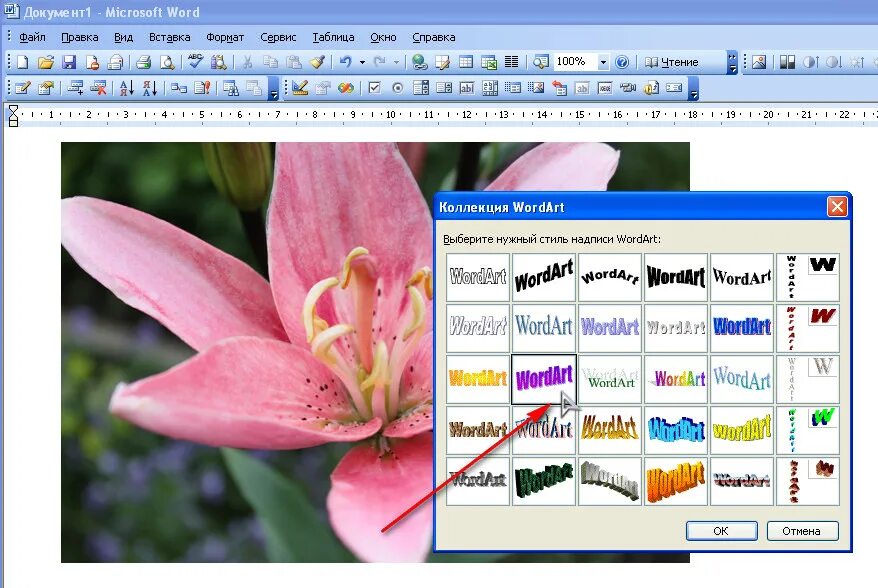Click the Research books icon
The width and height of the screenshot is (878, 588).
tap(218, 62)
